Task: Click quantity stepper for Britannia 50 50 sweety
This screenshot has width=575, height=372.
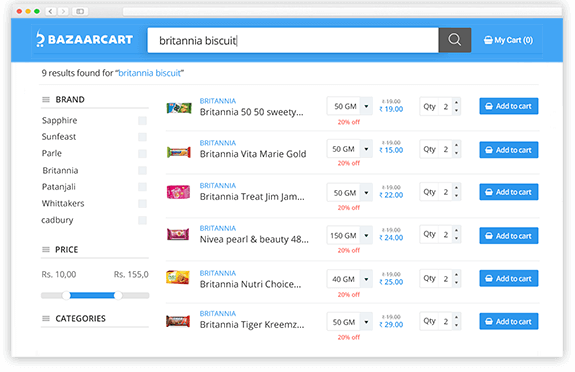Action: pyautogui.click(x=457, y=106)
